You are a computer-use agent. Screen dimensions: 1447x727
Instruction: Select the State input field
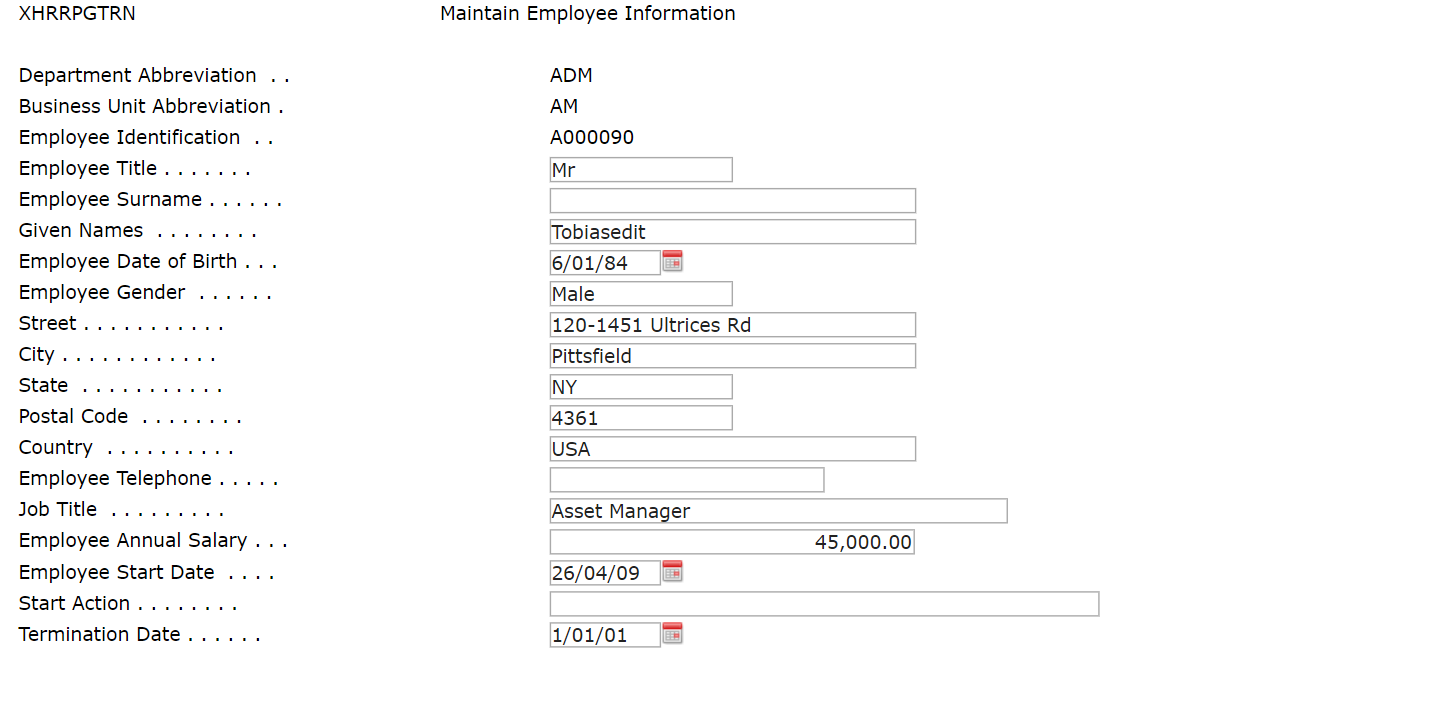pos(640,387)
